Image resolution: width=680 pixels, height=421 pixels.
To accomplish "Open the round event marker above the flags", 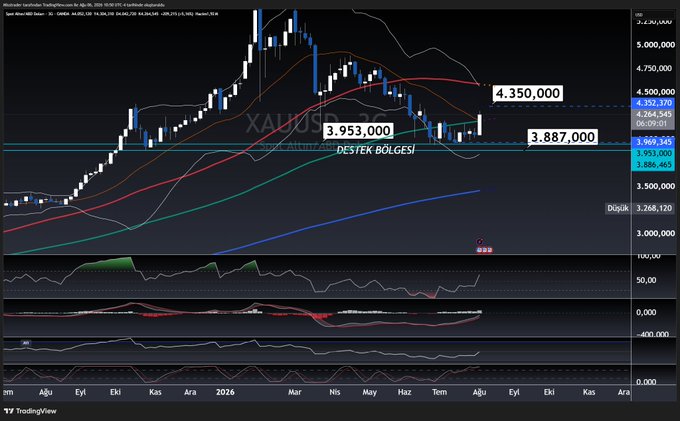I will [480, 242].
